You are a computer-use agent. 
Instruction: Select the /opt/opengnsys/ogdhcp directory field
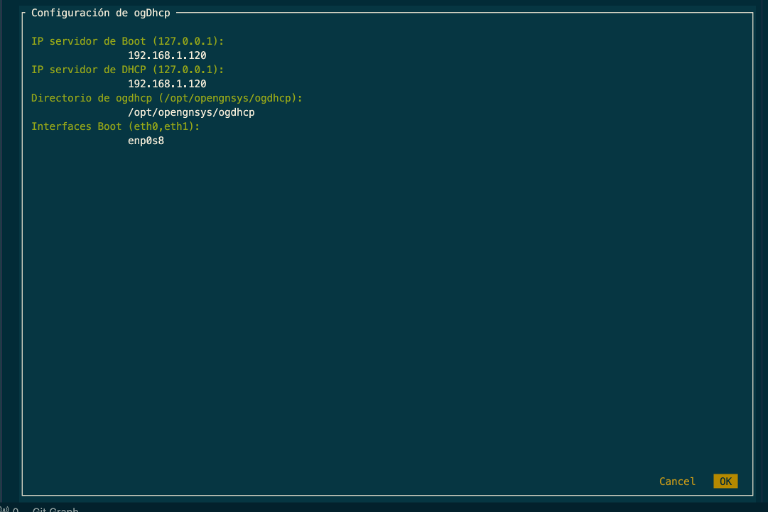pyautogui.click(x=191, y=112)
